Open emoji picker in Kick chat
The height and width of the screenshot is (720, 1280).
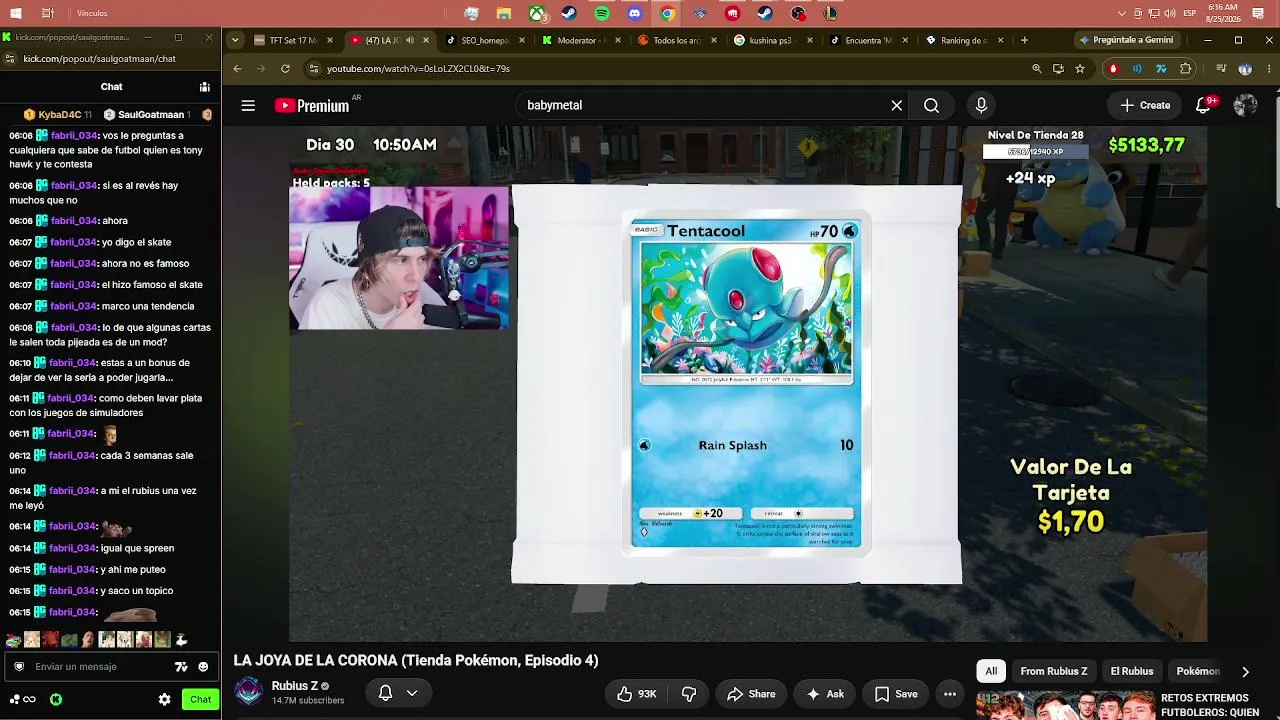(x=203, y=667)
